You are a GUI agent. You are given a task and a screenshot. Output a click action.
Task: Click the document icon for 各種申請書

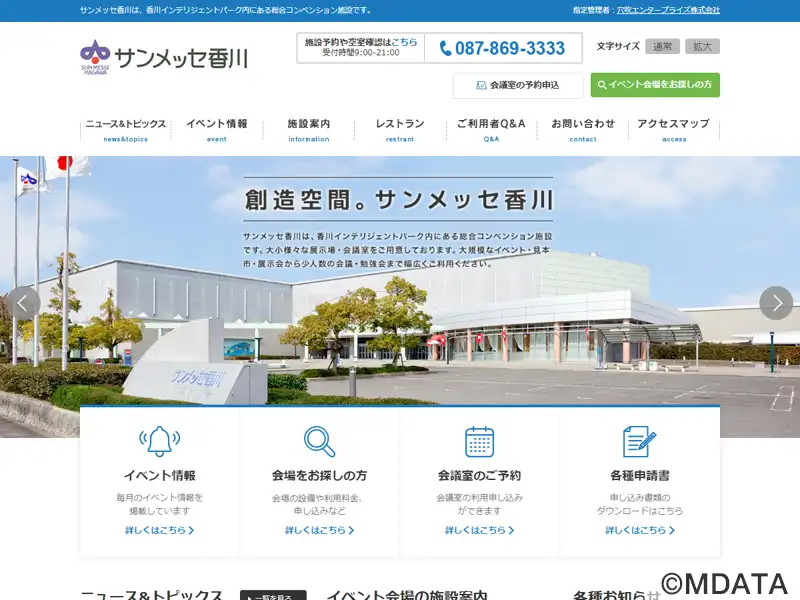(639, 441)
